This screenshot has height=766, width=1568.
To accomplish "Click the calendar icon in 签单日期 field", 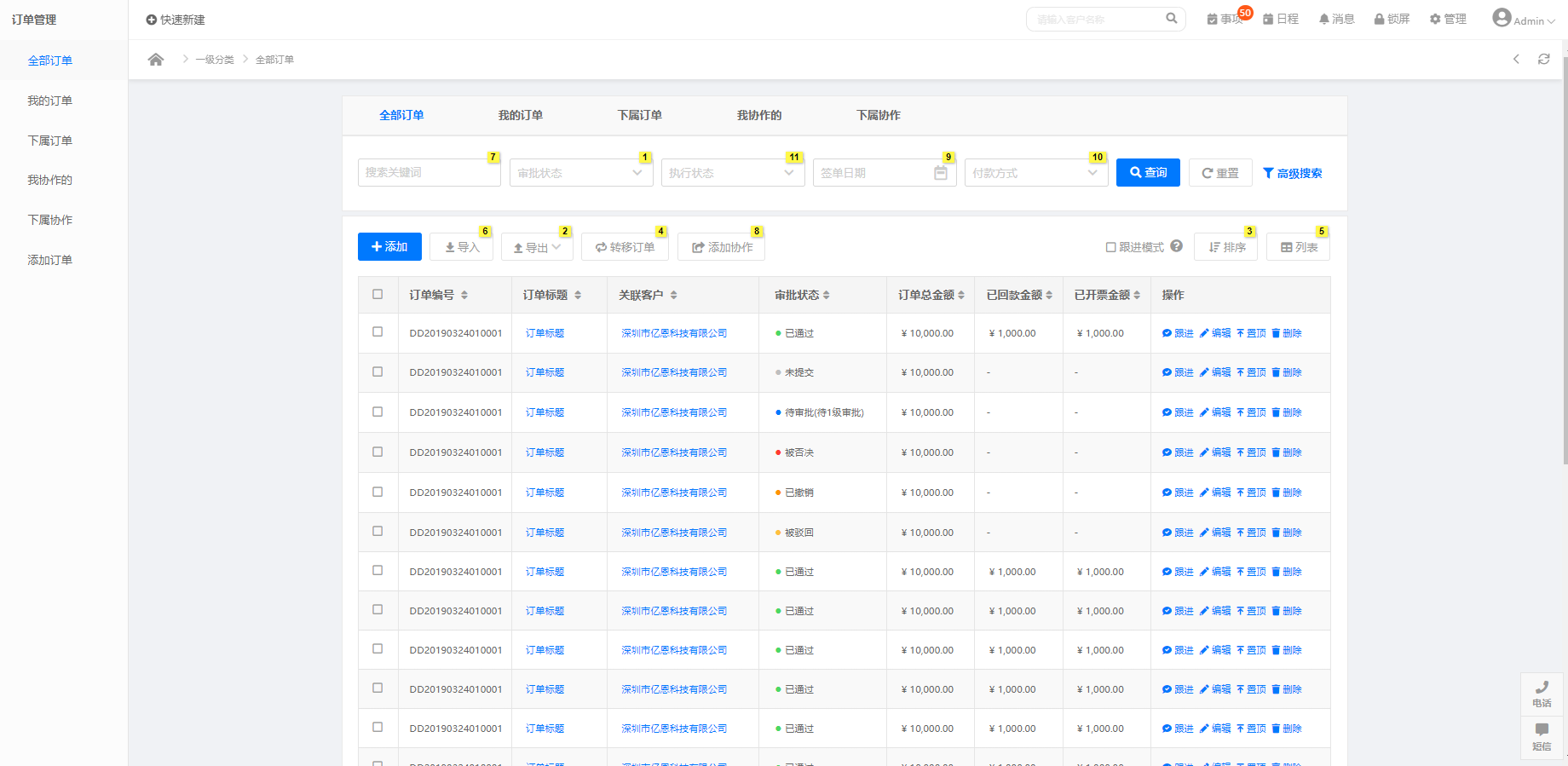I will click(941, 173).
